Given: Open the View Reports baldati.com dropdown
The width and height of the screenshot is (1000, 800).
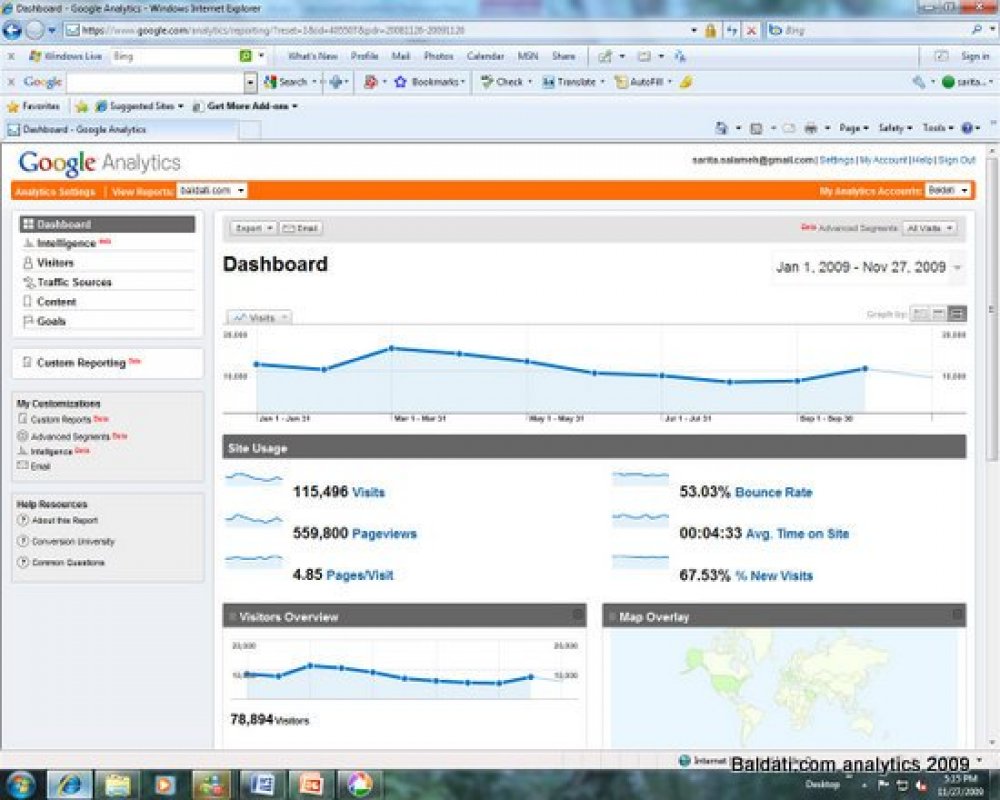Looking at the screenshot, I should [x=211, y=190].
